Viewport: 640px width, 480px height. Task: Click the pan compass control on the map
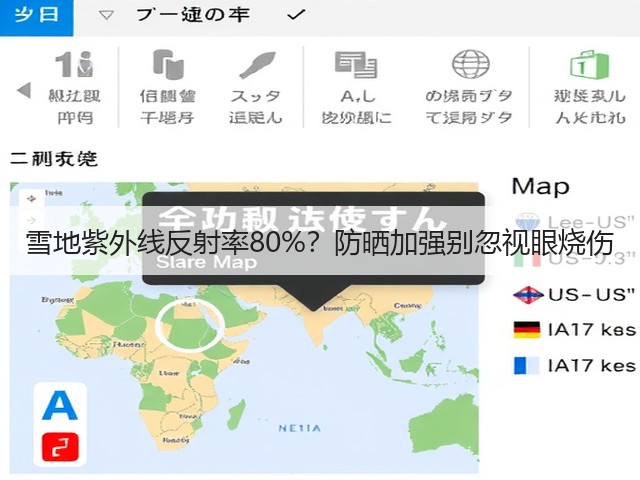31,199
